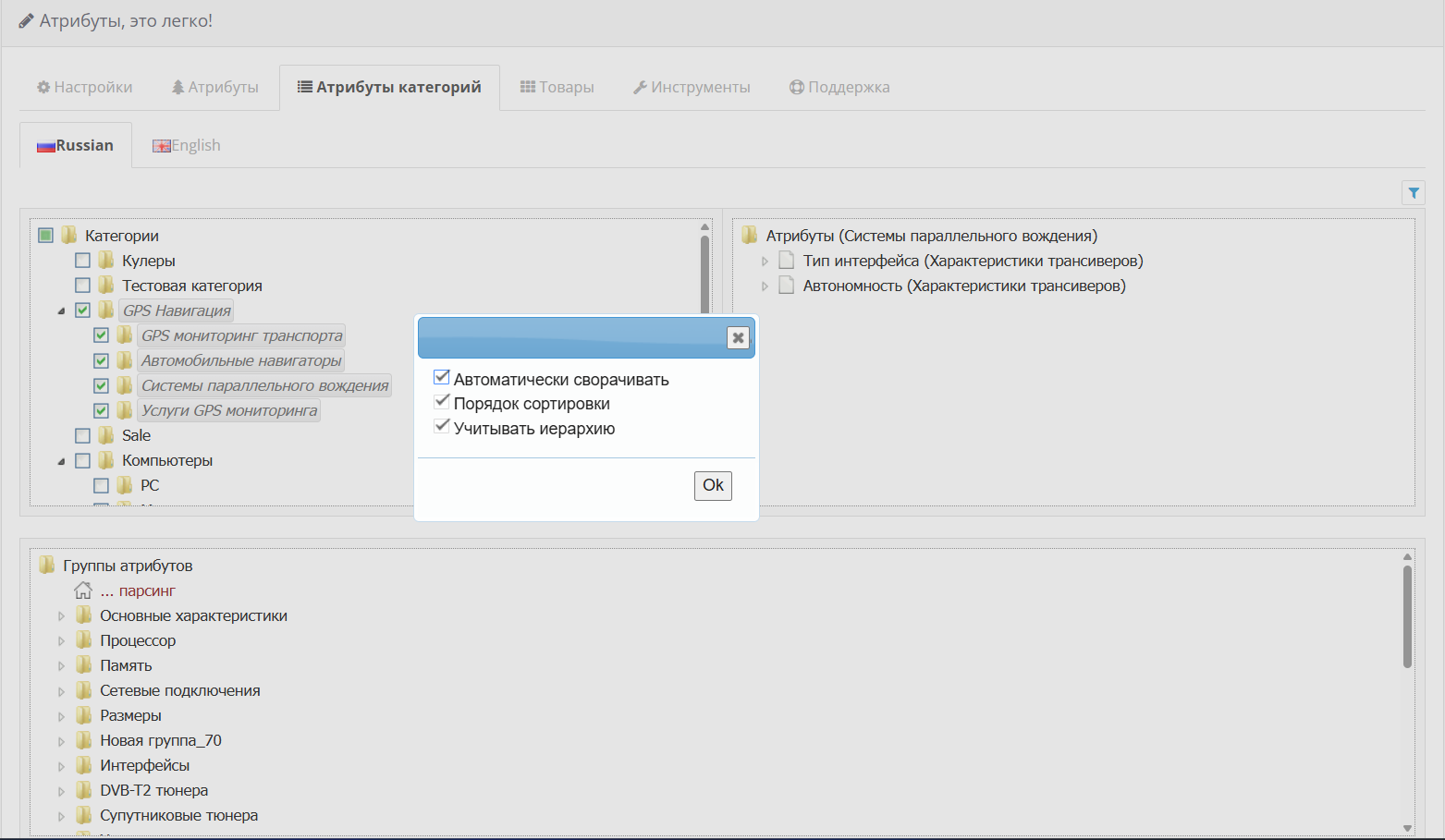This screenshot has height=840, width=1445.
Task: Switch to the Товары tab
Action: 557,87
